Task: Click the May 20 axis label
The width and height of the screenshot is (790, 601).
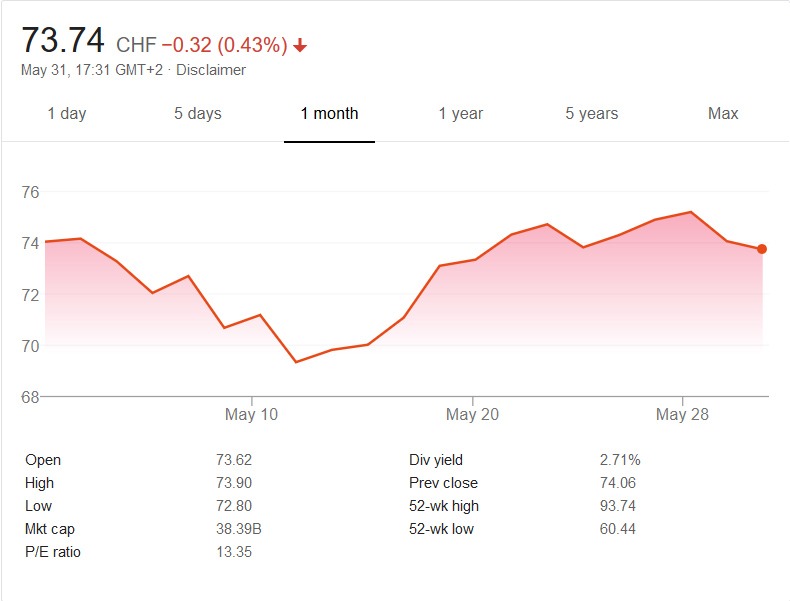Action: [x=474, y=415]
